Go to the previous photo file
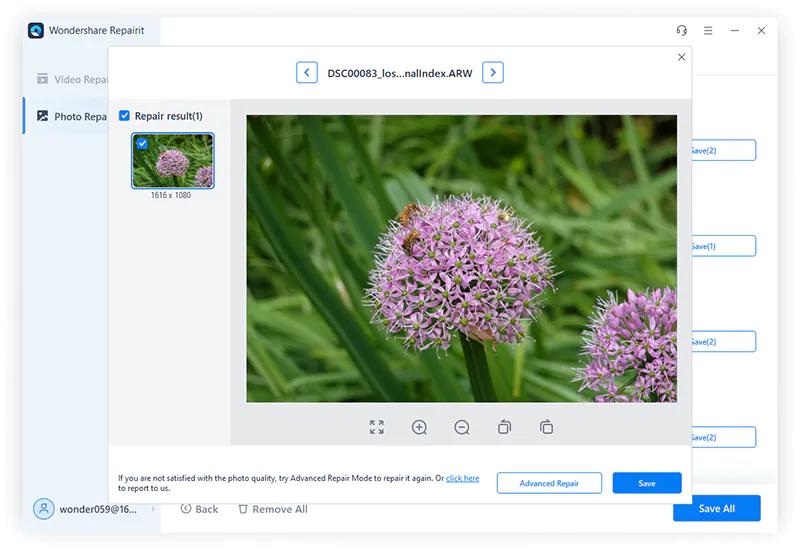This screenshot has width=800, height=550. tap(307, 72)
